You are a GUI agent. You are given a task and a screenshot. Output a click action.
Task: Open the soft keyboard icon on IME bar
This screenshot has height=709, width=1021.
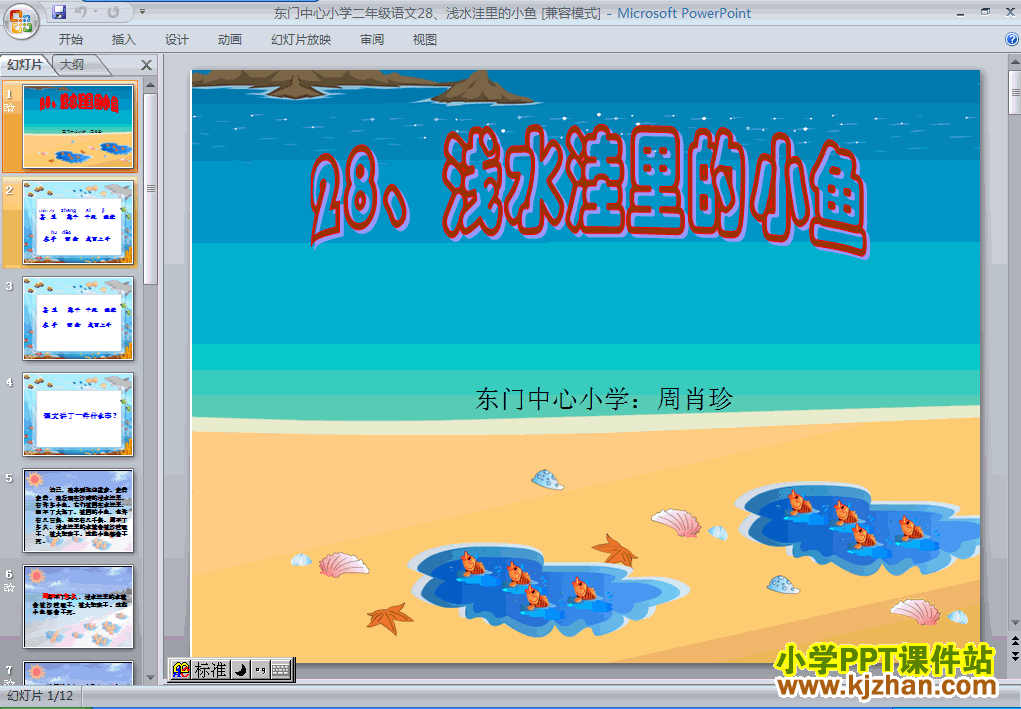coord(281,669)
